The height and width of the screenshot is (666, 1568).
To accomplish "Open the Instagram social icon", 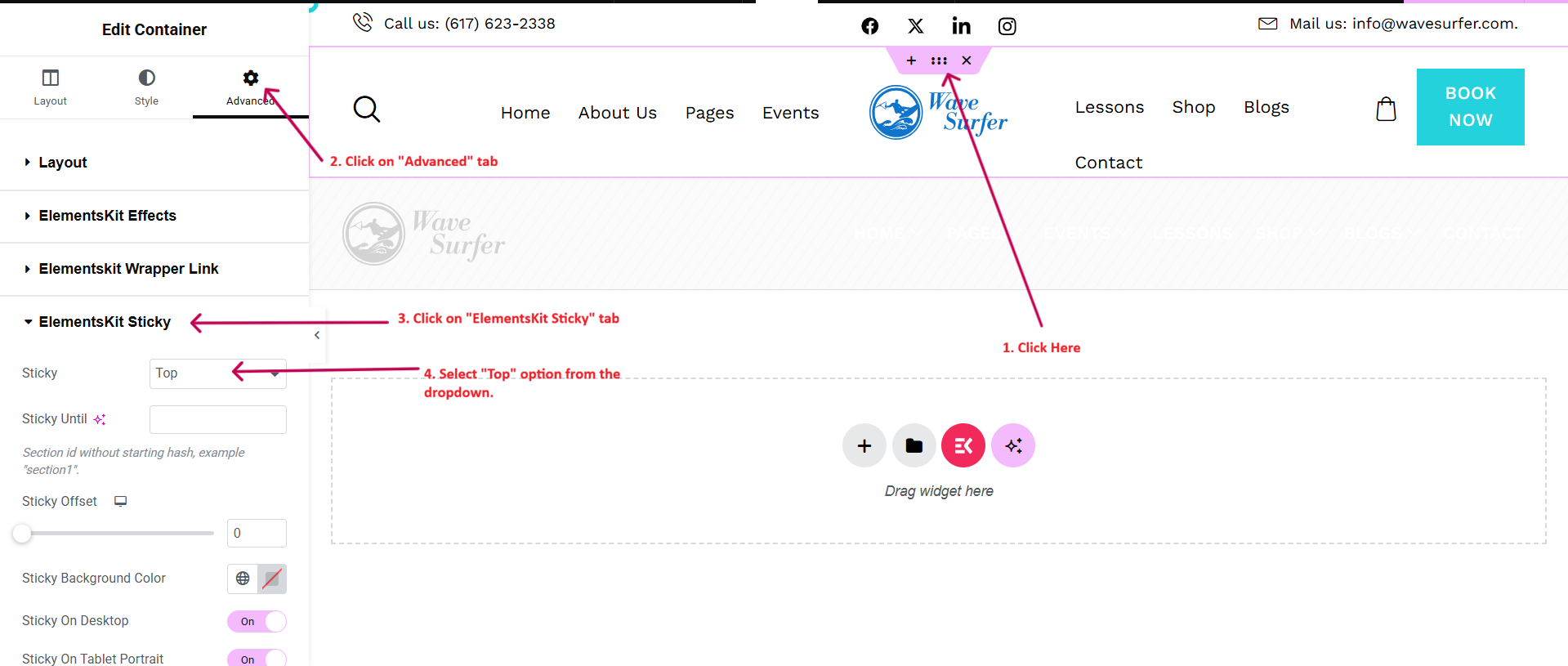I will click(x=1007, y=26).
